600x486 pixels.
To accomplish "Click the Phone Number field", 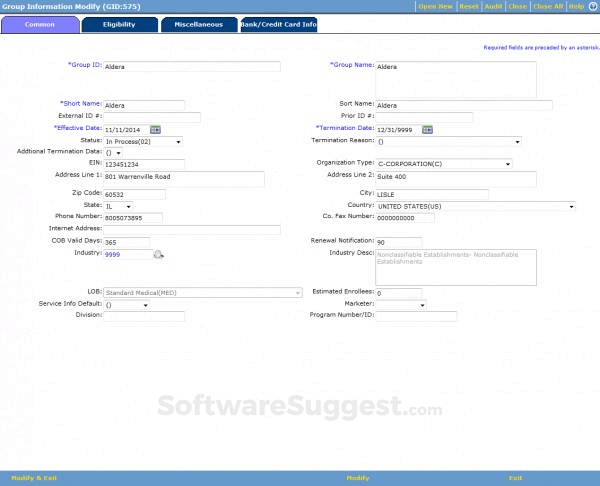I will (x=133, y=218).
